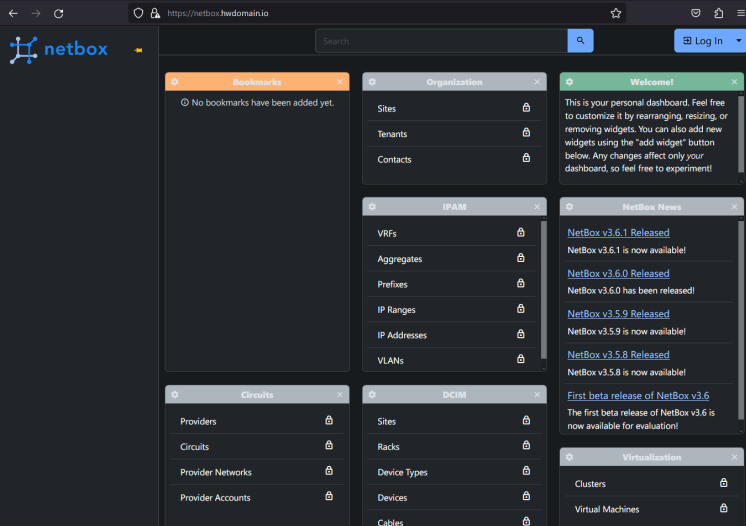Close the Welcome widget
Image resolution: width=746 pixels, height=526 pixels.
(735, 82)
